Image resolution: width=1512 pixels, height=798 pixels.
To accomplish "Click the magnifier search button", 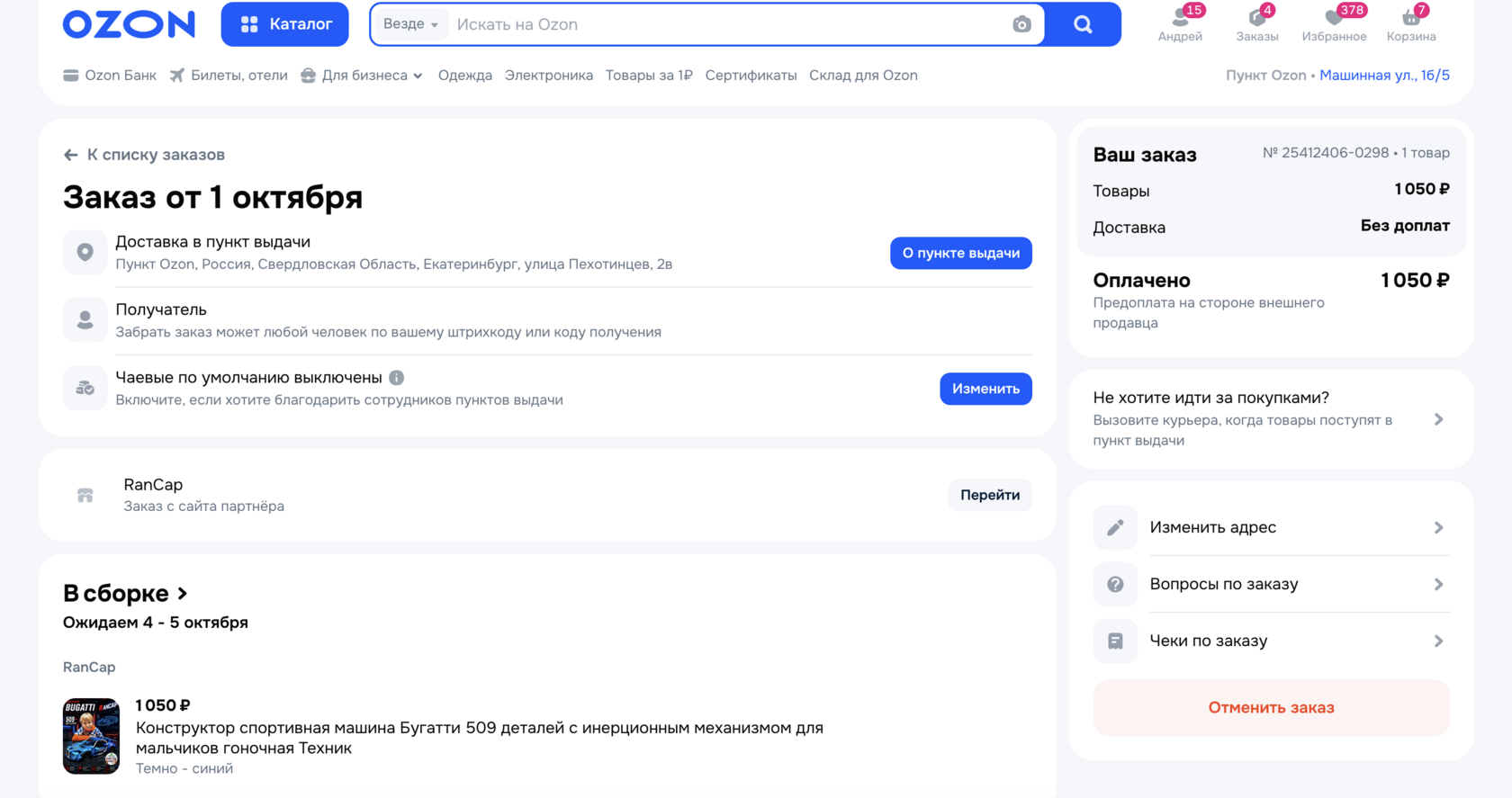I will (x=1083, y=24).
